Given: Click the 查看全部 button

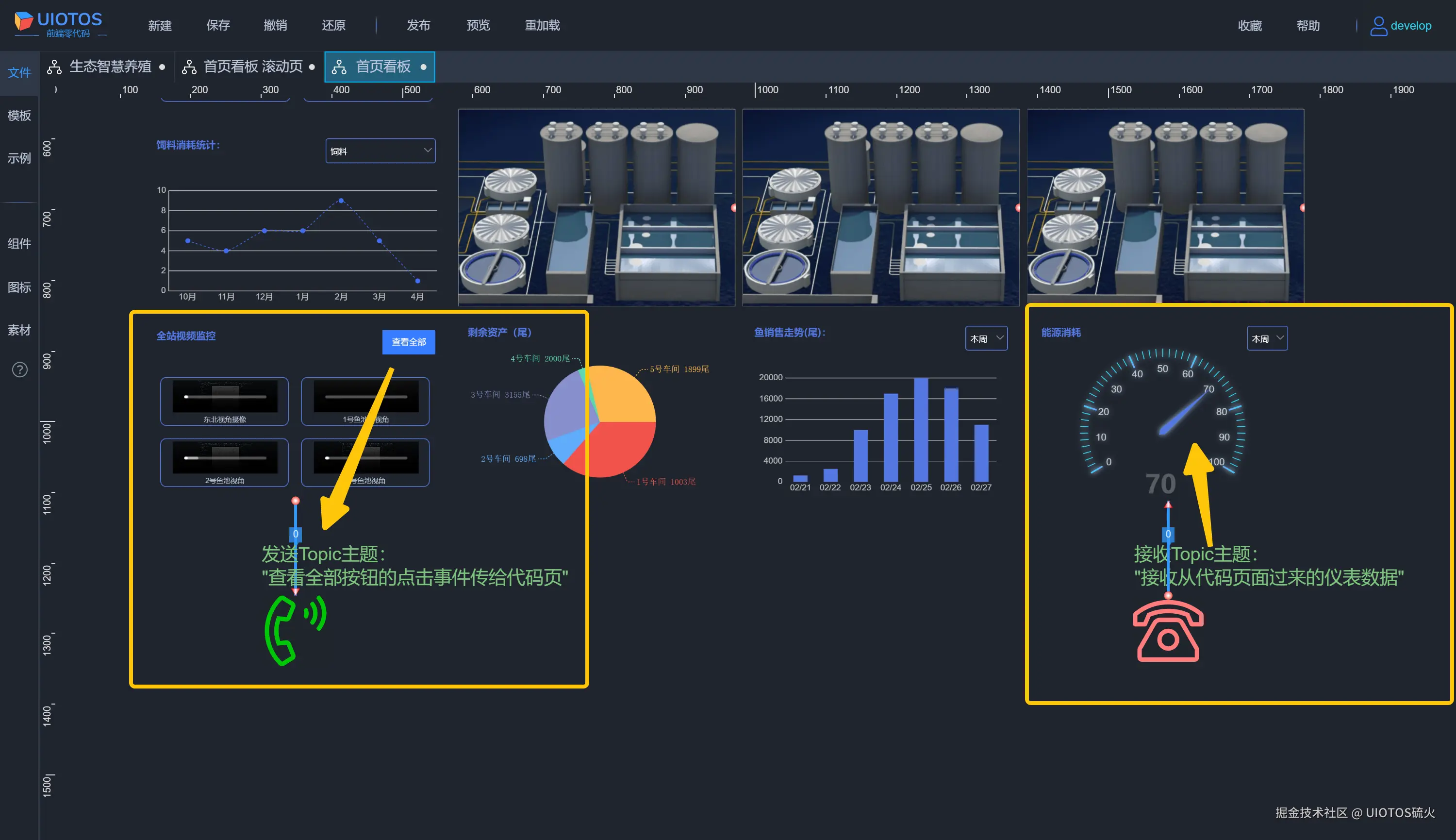Looking at the screenshot, I should 408,342.
